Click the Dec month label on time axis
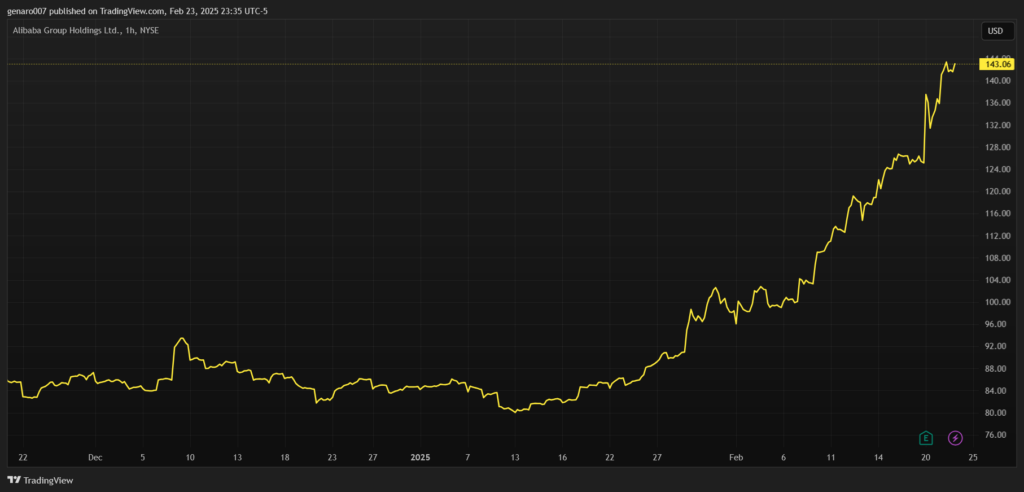The height and width of the screenshot is (492, 1024). coord(95,457)
